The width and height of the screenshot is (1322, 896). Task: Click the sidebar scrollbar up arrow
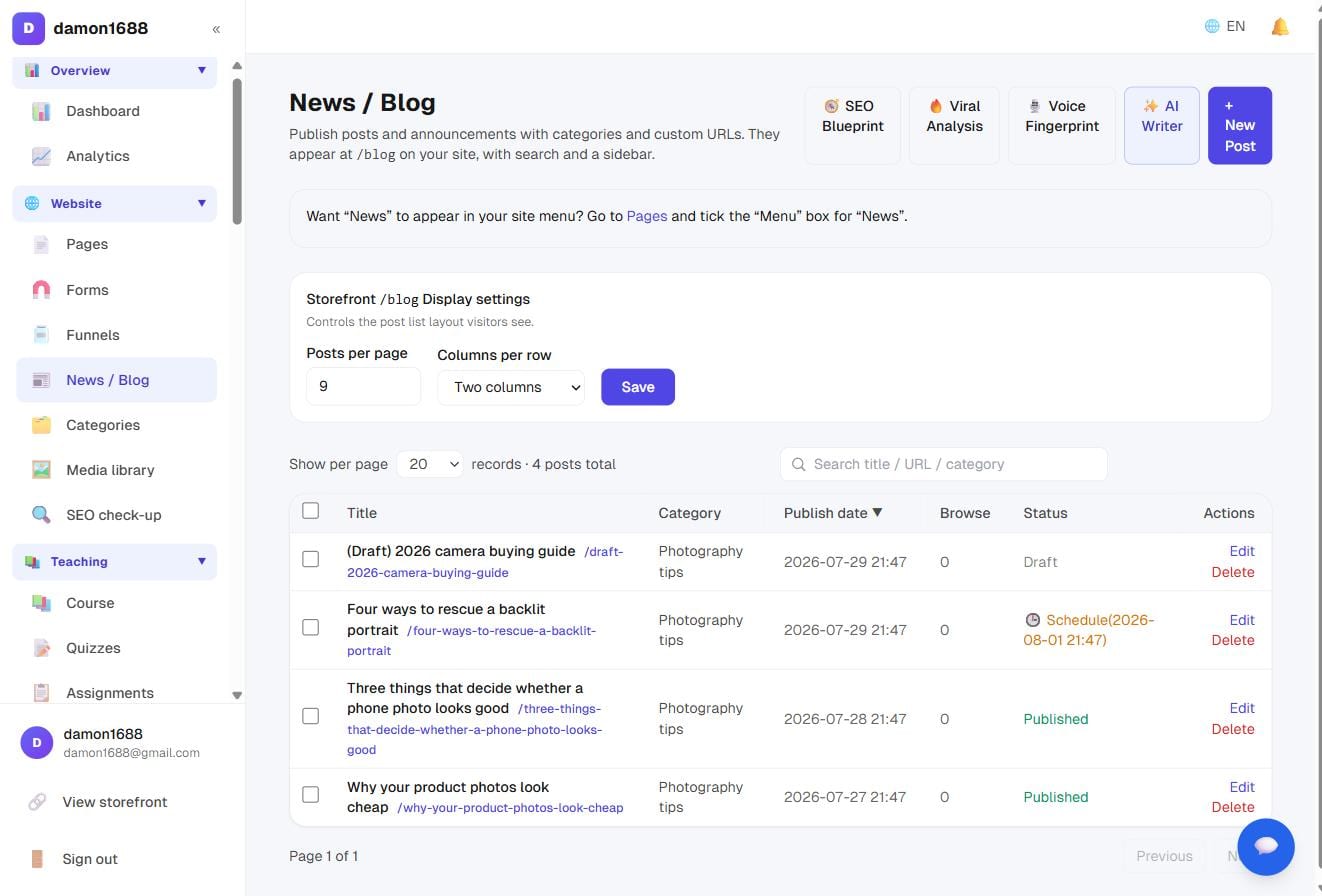[x=237, y=66]
